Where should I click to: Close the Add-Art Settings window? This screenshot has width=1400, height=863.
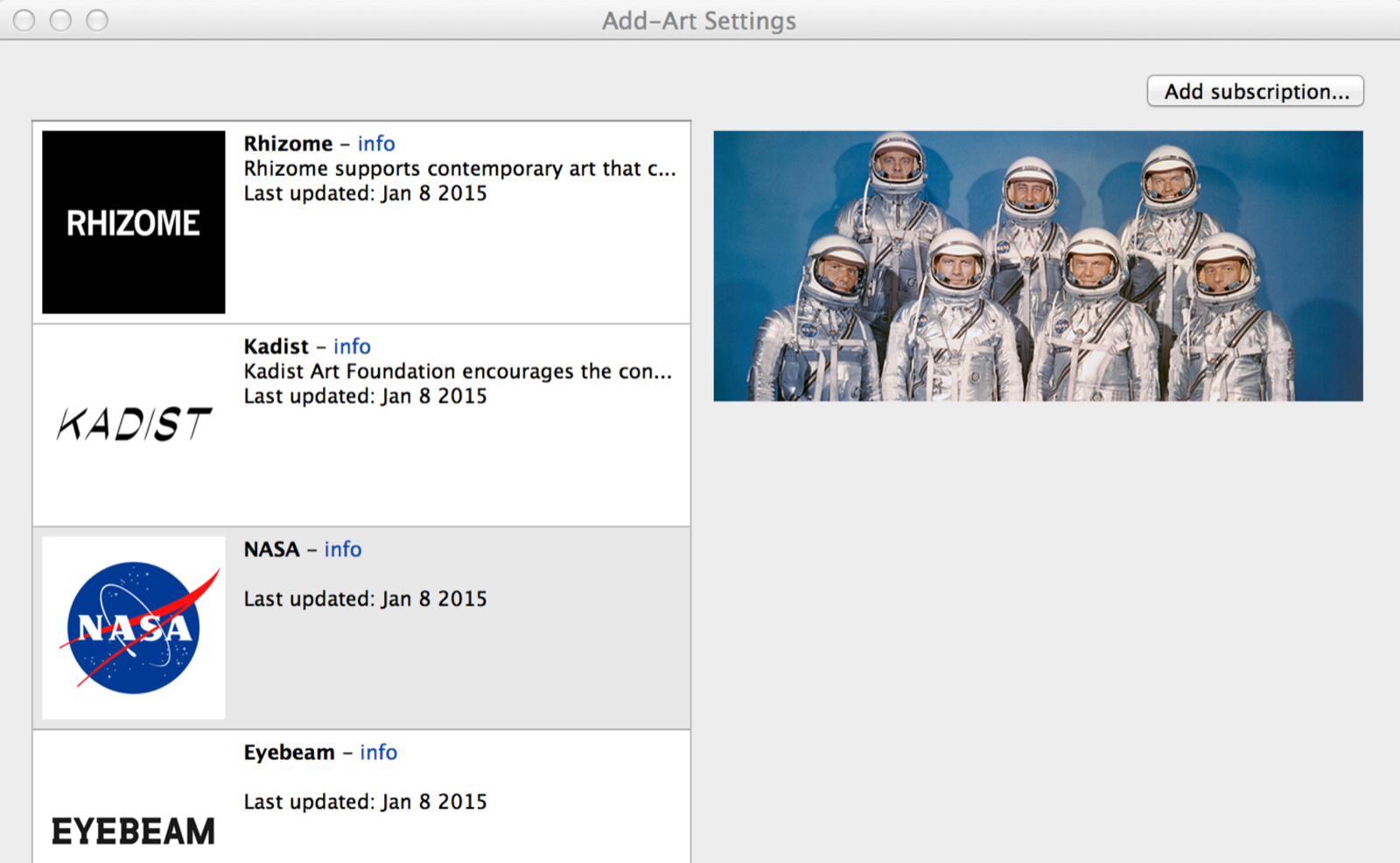pos(24,20)
